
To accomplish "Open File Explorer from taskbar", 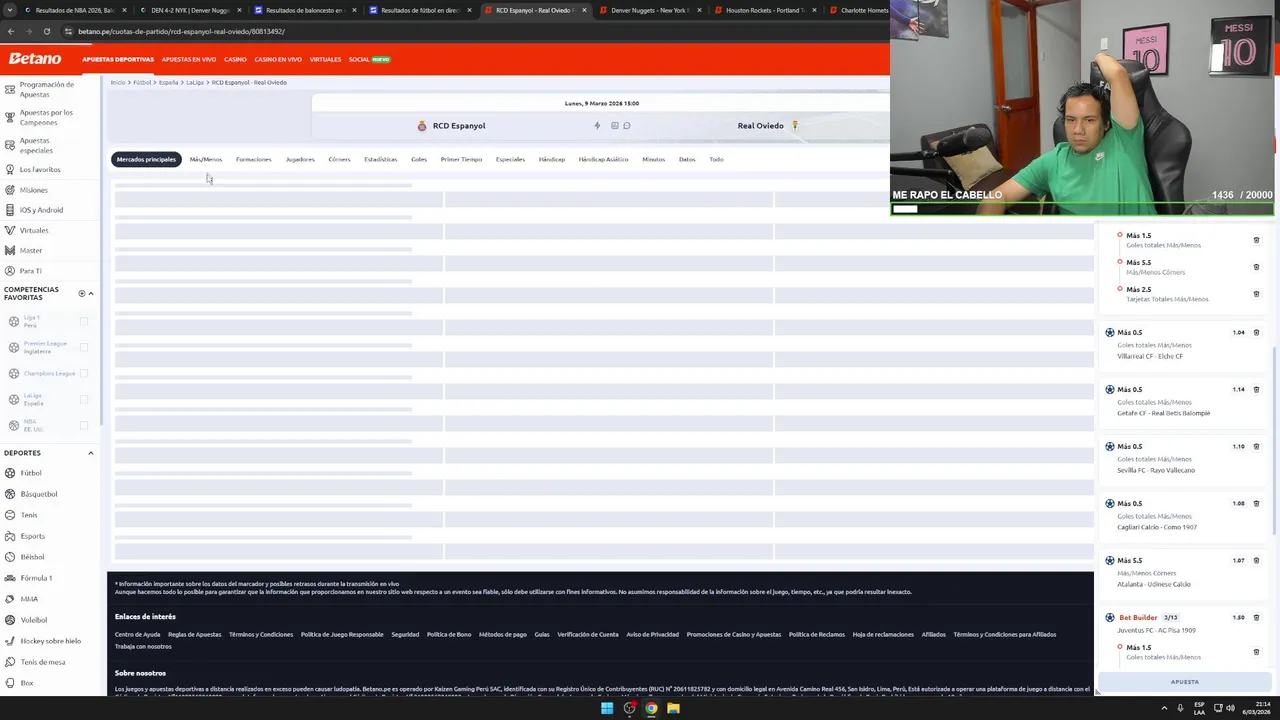I will 673,708.
